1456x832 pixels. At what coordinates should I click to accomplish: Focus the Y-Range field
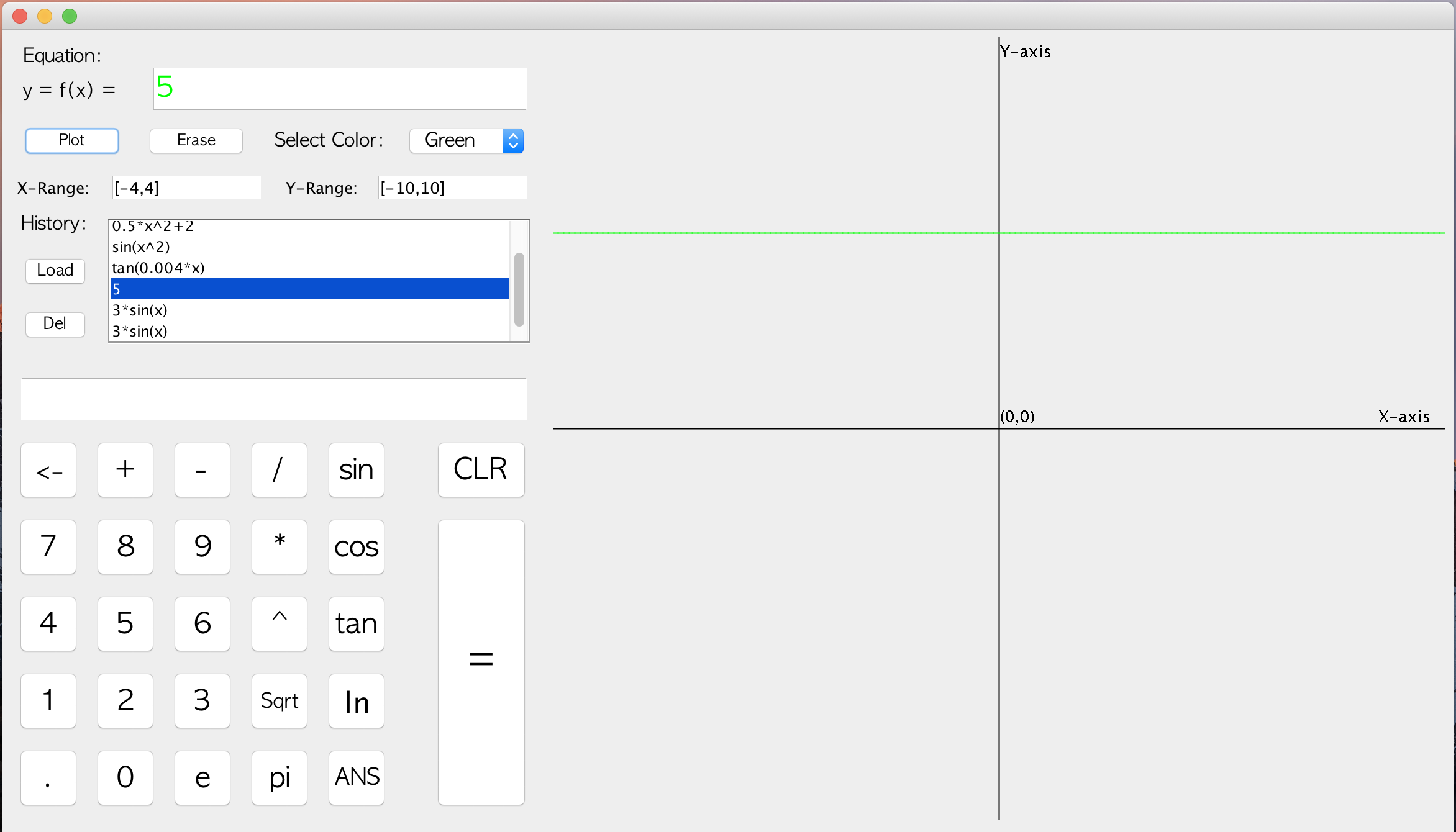pos(452,188)
